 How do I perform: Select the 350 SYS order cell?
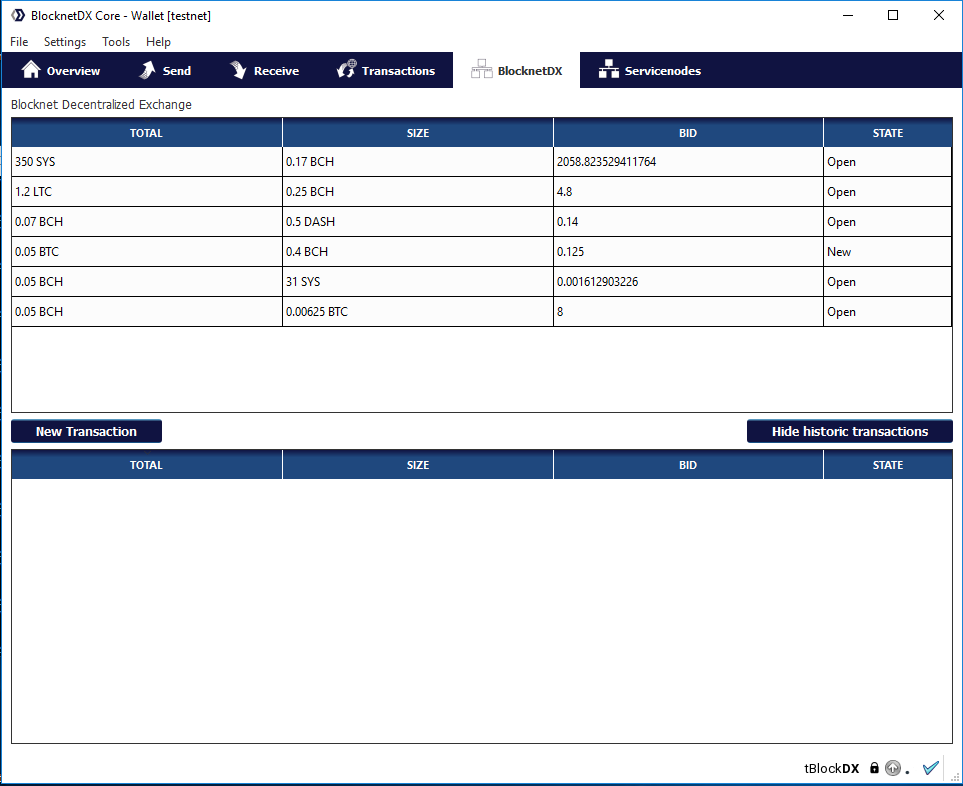(x=147, y=161)
